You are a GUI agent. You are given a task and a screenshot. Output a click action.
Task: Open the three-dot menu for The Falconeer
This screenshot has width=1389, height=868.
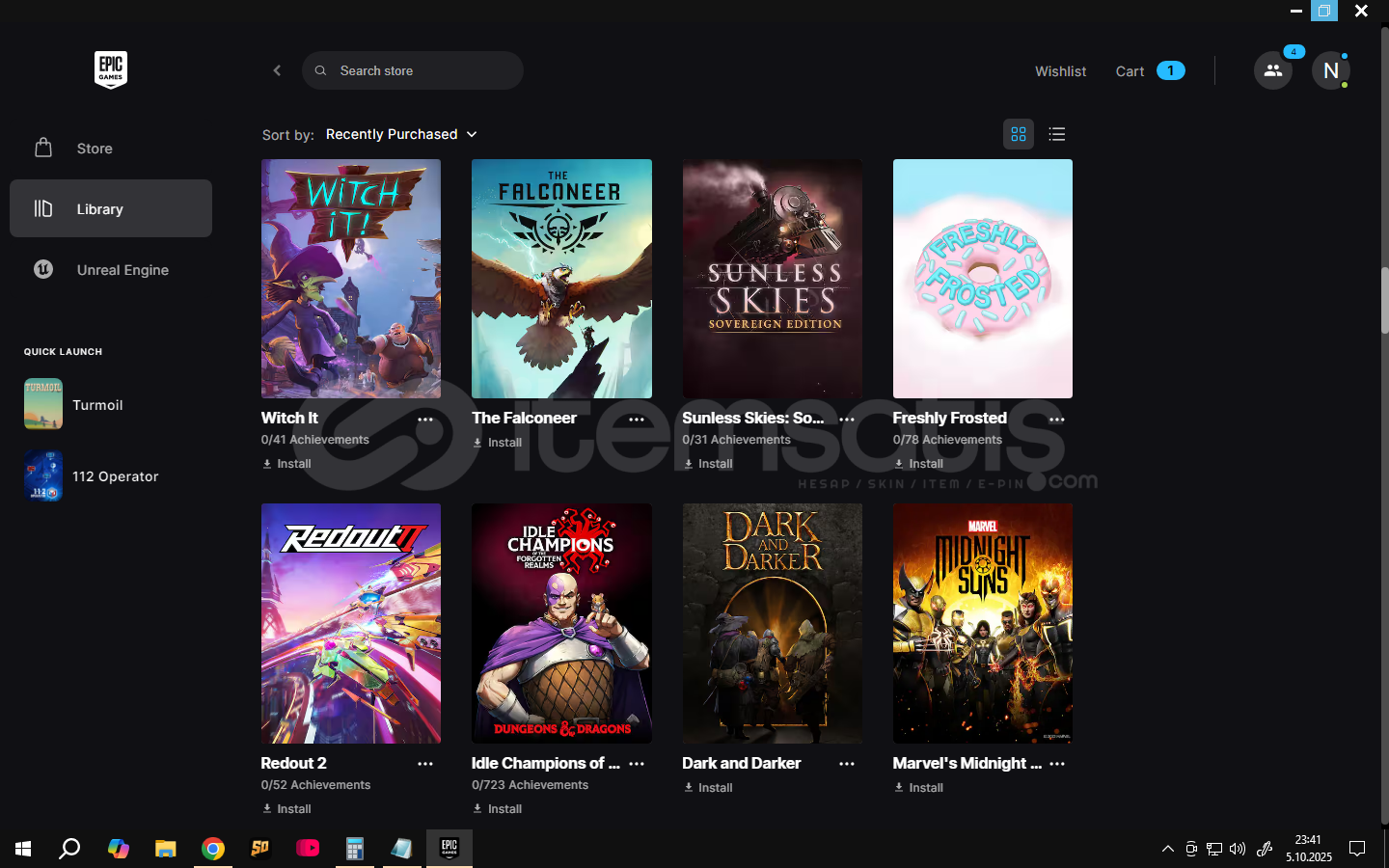coord(637,420)
